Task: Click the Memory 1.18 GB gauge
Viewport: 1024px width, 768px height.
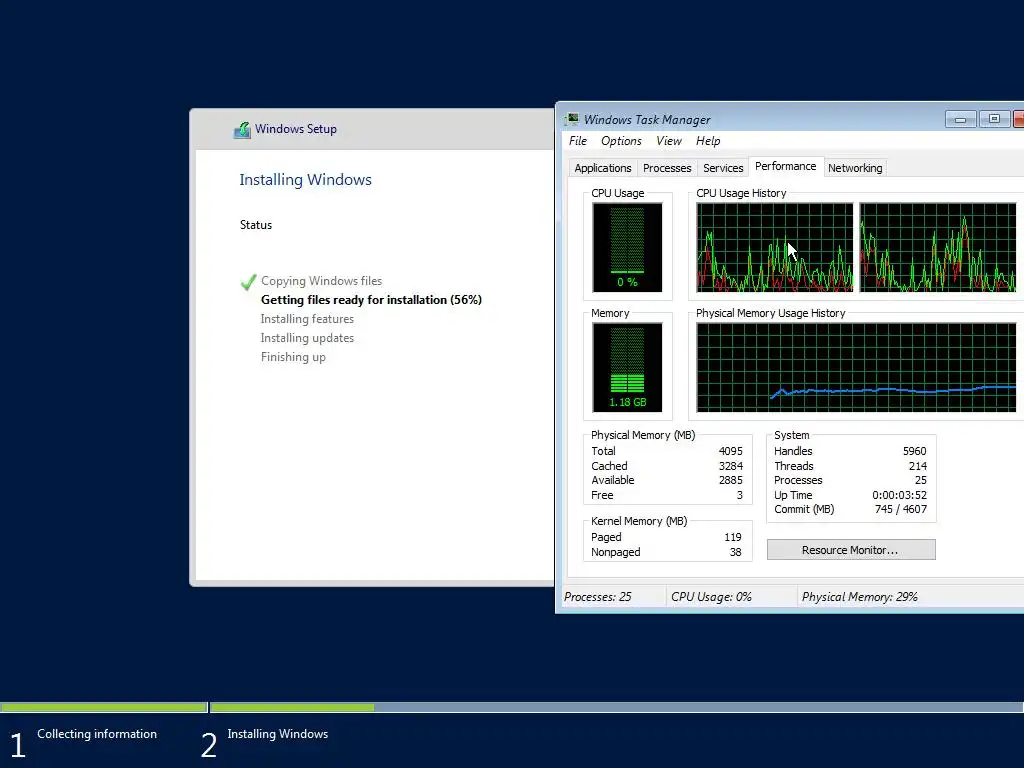Action: click(x=627, y=368)
